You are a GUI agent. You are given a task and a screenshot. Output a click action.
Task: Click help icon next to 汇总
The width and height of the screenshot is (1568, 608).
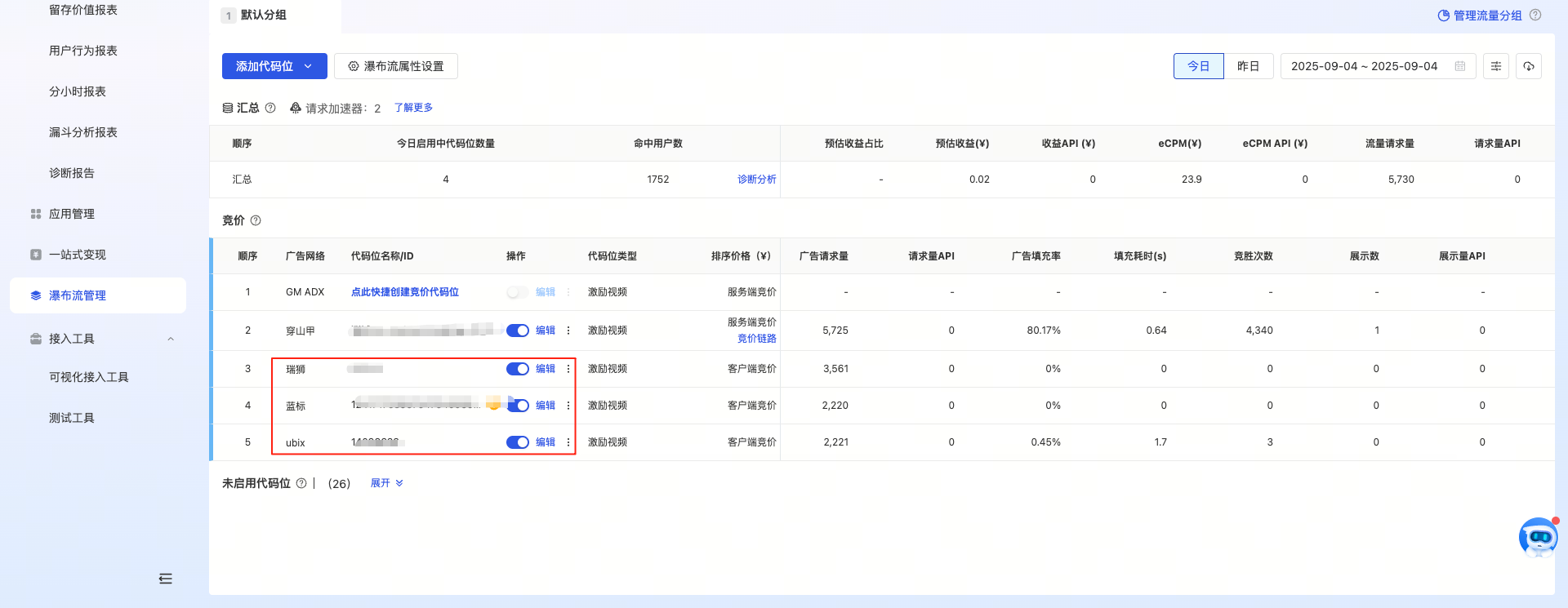tap(270, 108)
